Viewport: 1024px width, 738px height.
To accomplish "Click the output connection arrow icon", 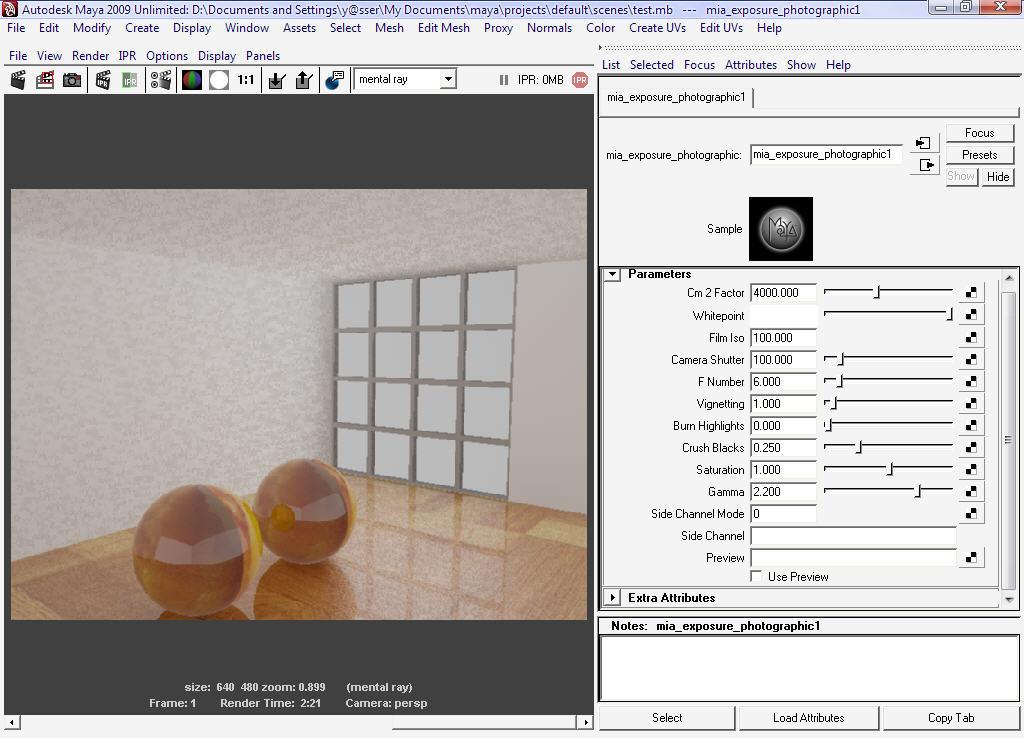I will tap(926, 165).
